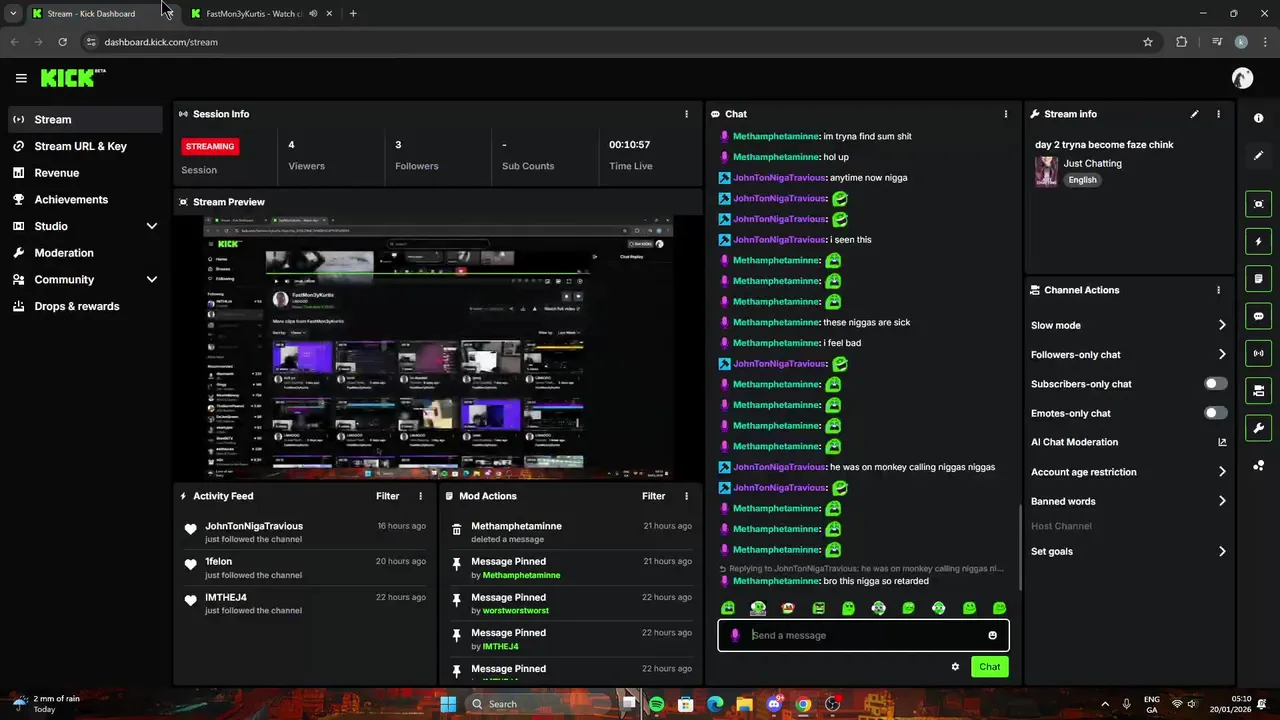
Task: Click the IMTHEJ4 follower entry
Action: pos(304,603)
